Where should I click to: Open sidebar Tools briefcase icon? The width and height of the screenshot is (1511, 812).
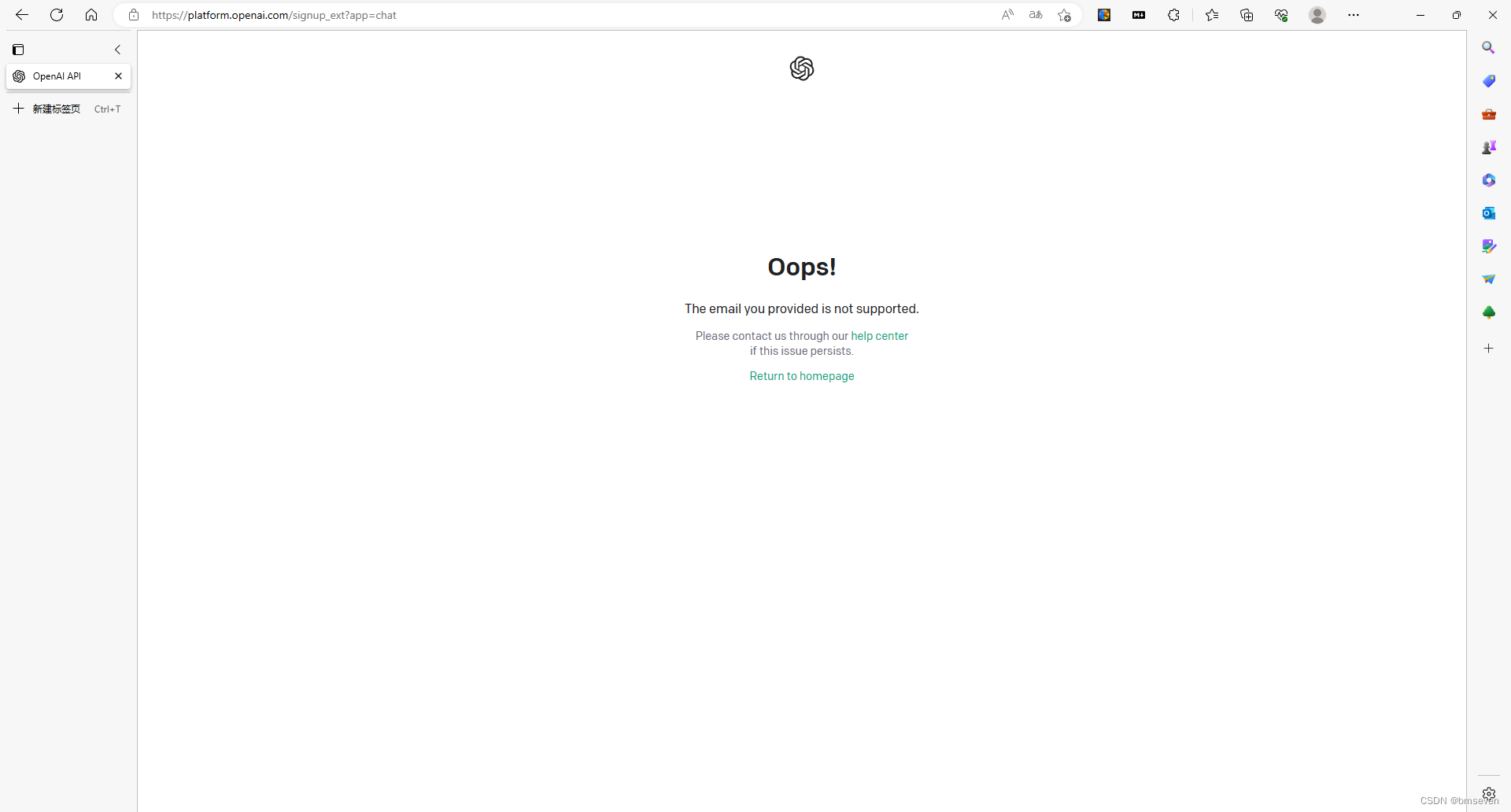click(x=1488, y=114)
